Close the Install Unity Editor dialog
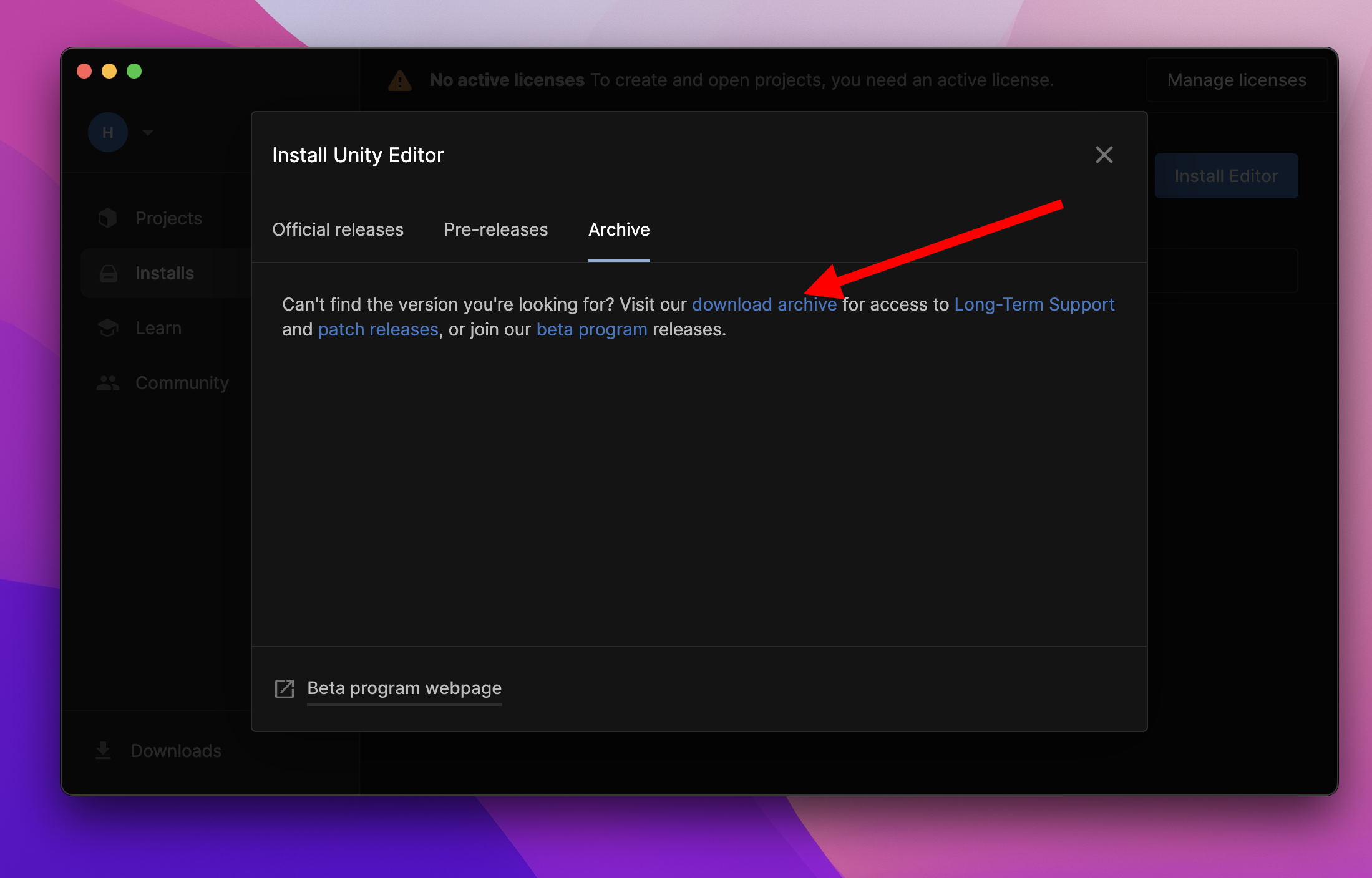Viewport: 1372px width, 878px height. (1104, 155)
